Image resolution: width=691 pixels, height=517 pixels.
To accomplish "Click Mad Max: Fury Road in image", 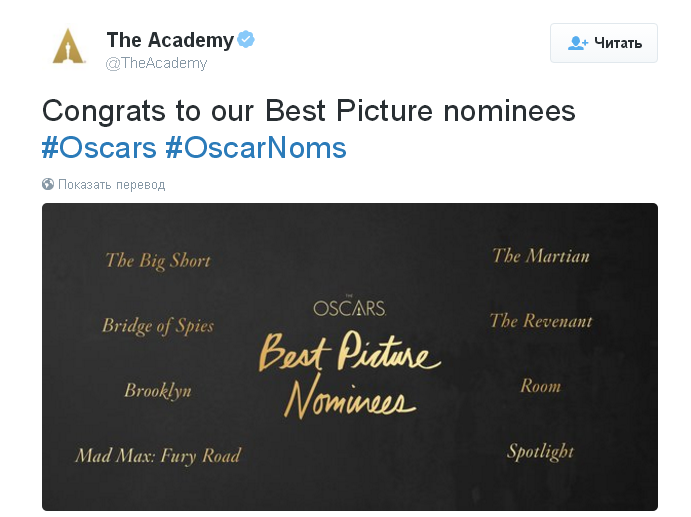I will coord(158,456).
